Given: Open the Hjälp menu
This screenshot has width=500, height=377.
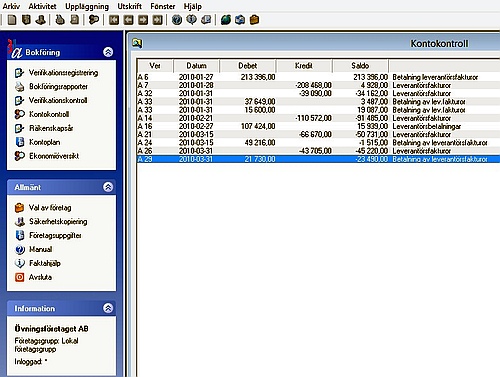Looking at the screenshot, I should (x=193, y=6).
